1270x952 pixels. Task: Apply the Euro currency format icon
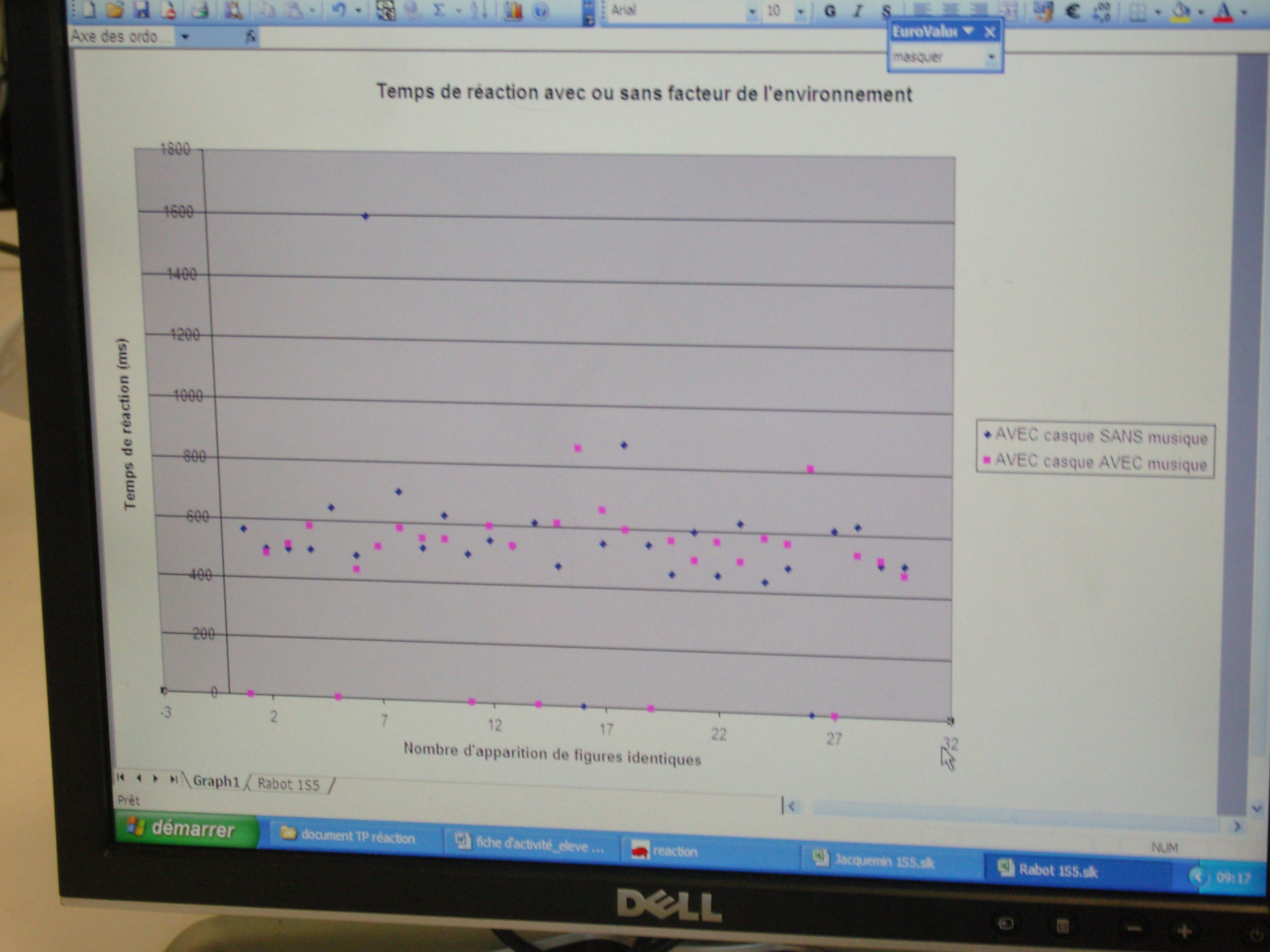pyautogui.click(x=1072, y=11)
